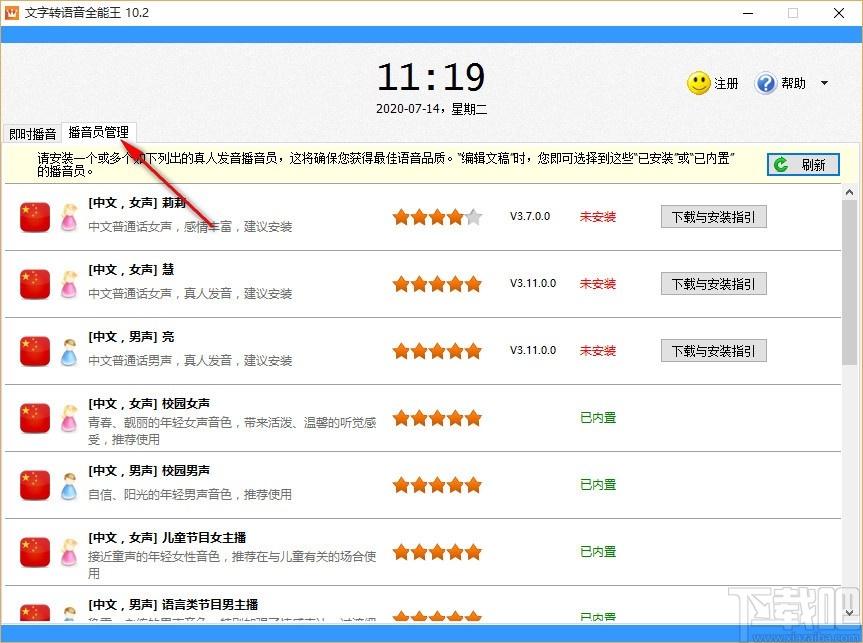
Task: Select the voice title [中文，女声] 儿童节目女主播
Action: 167,538
